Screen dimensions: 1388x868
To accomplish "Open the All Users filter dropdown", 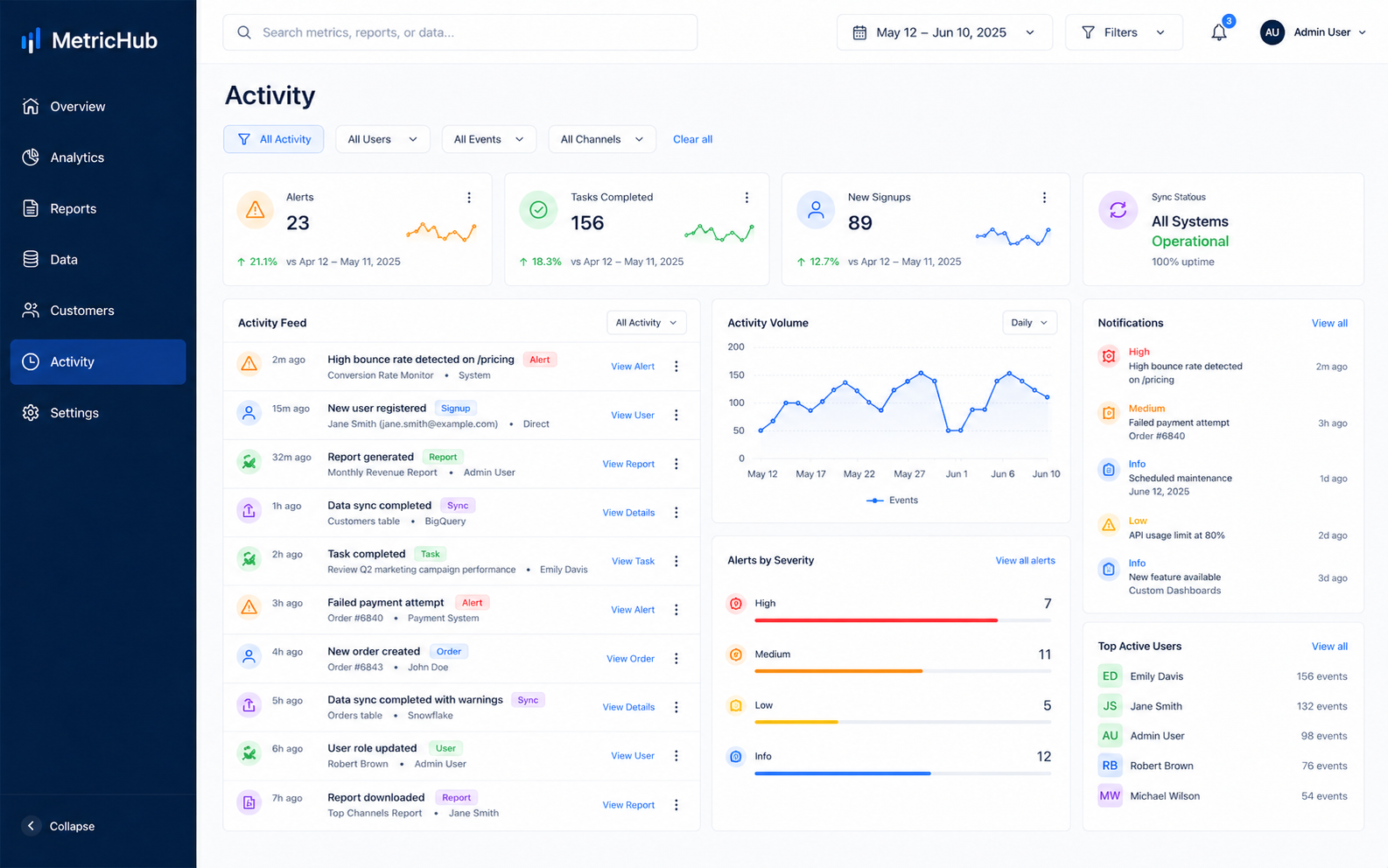I will click(x=382, y=139).
